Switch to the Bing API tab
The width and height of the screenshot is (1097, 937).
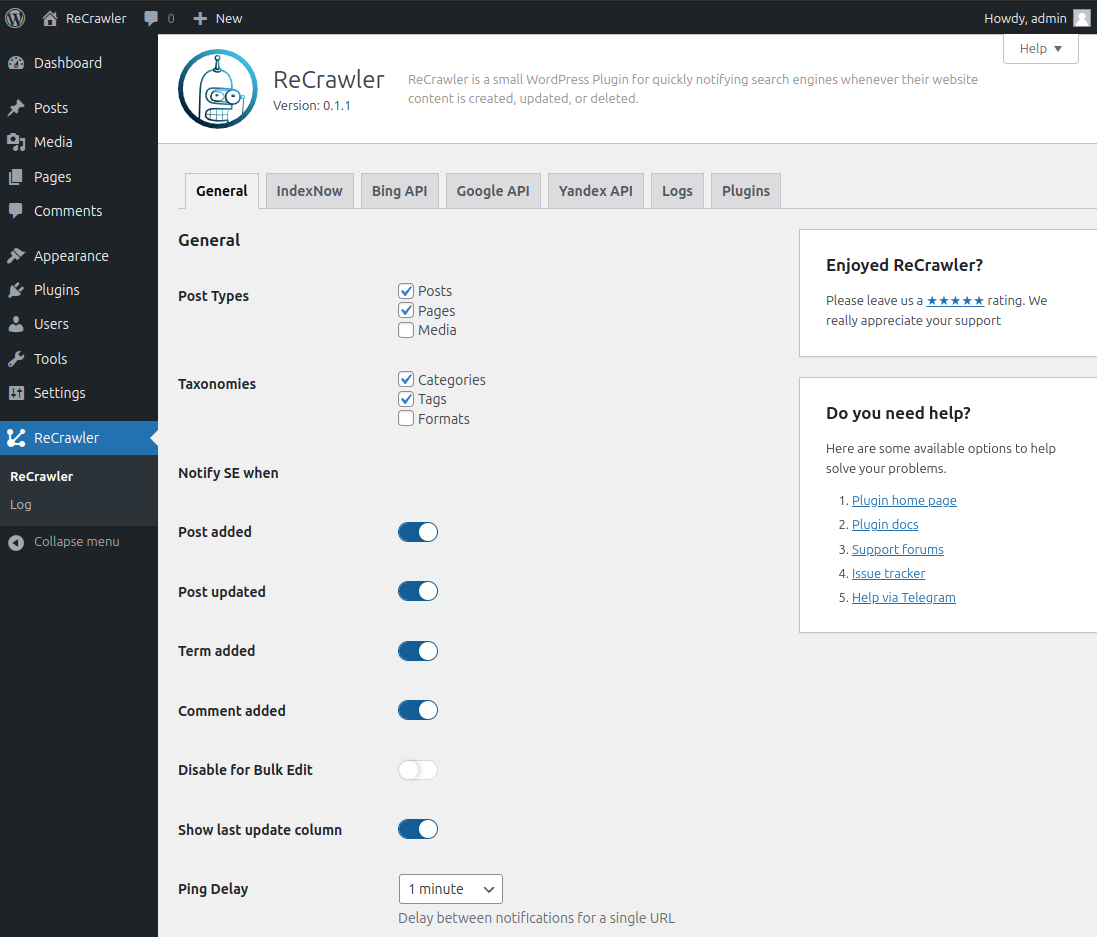399,191
